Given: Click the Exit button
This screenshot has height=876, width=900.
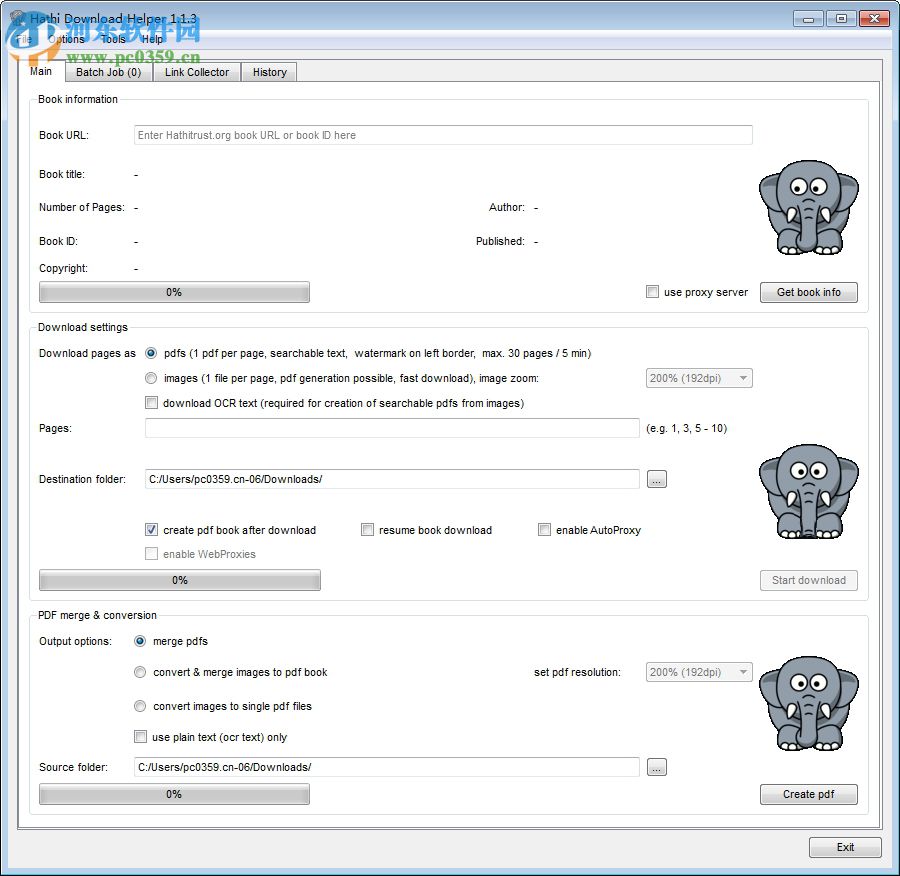Looking at the screenshot, I should point(845,847).
